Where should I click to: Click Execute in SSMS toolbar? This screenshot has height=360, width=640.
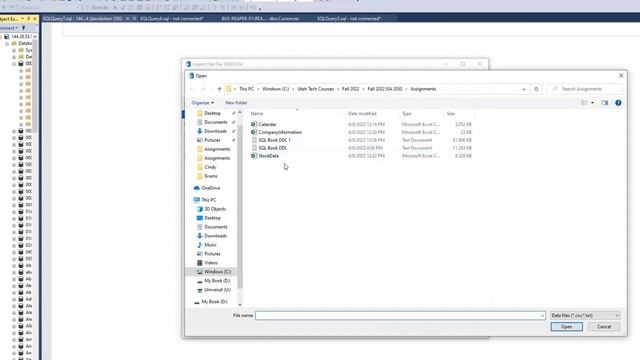[x=97, y=7]
